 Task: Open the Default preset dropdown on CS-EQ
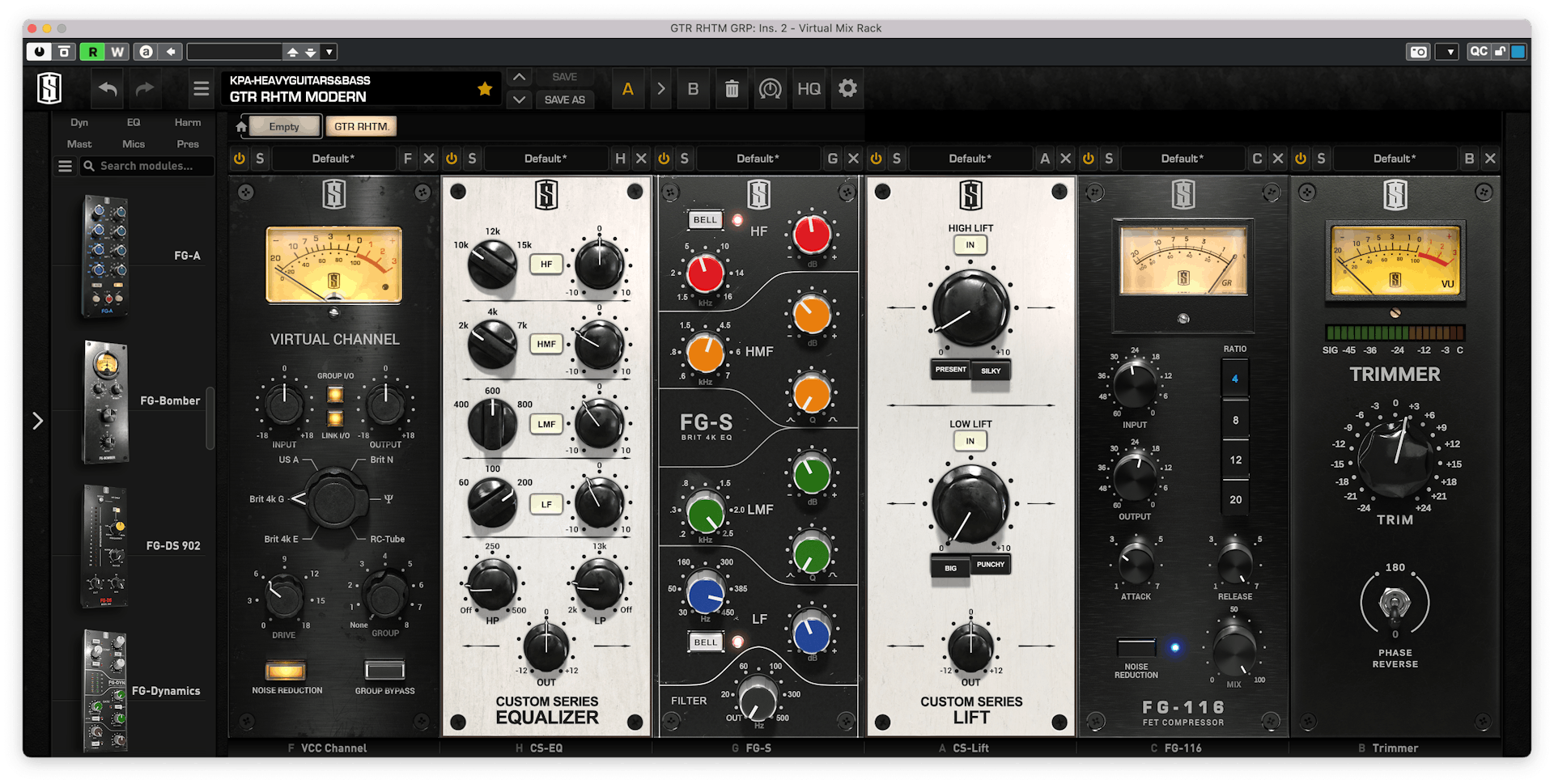pyautogui.click(x=546, y=158)
